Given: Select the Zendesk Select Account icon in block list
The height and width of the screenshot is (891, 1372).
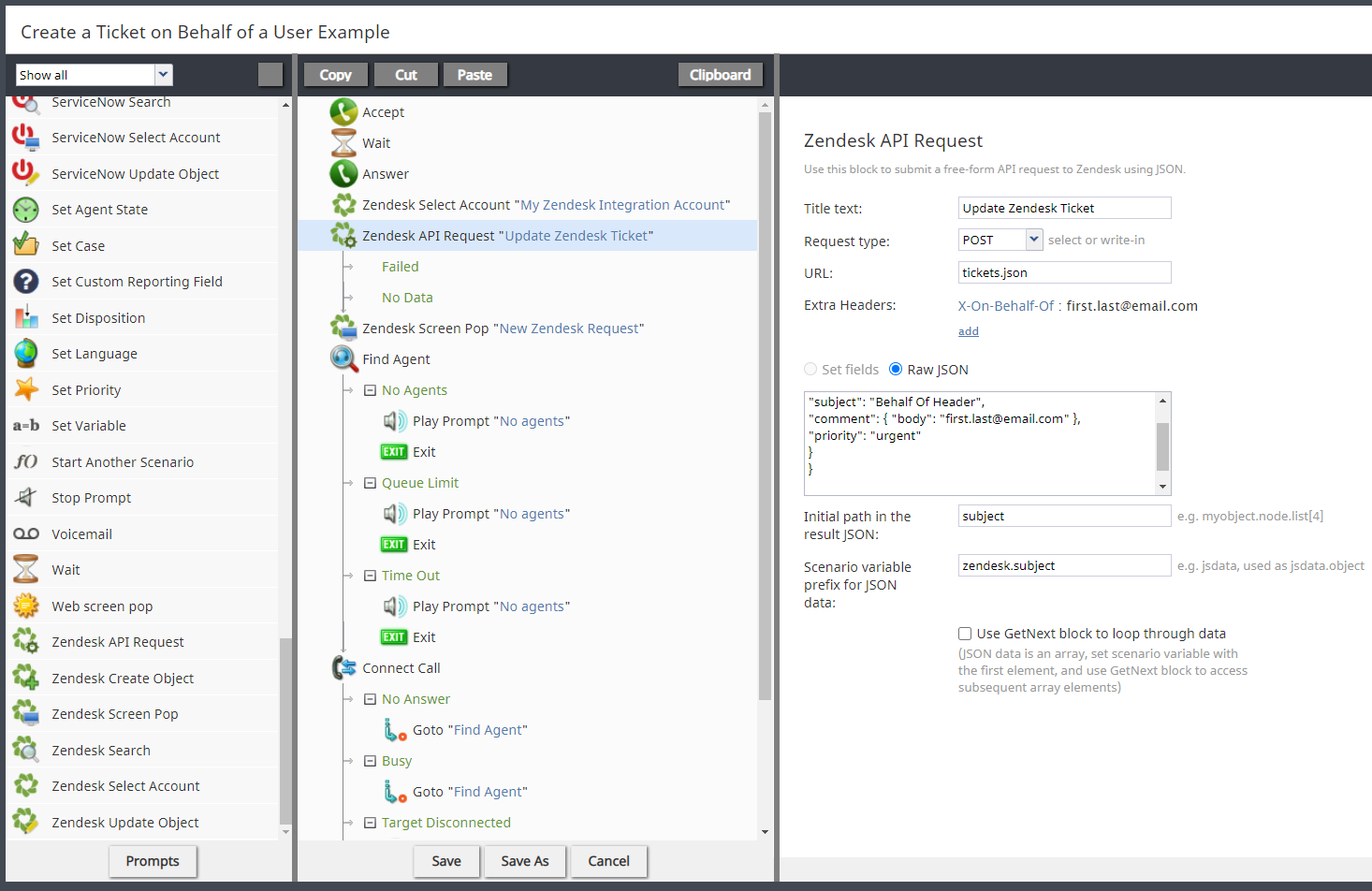Looking at the screenshot, I should [x=25, y=785].
